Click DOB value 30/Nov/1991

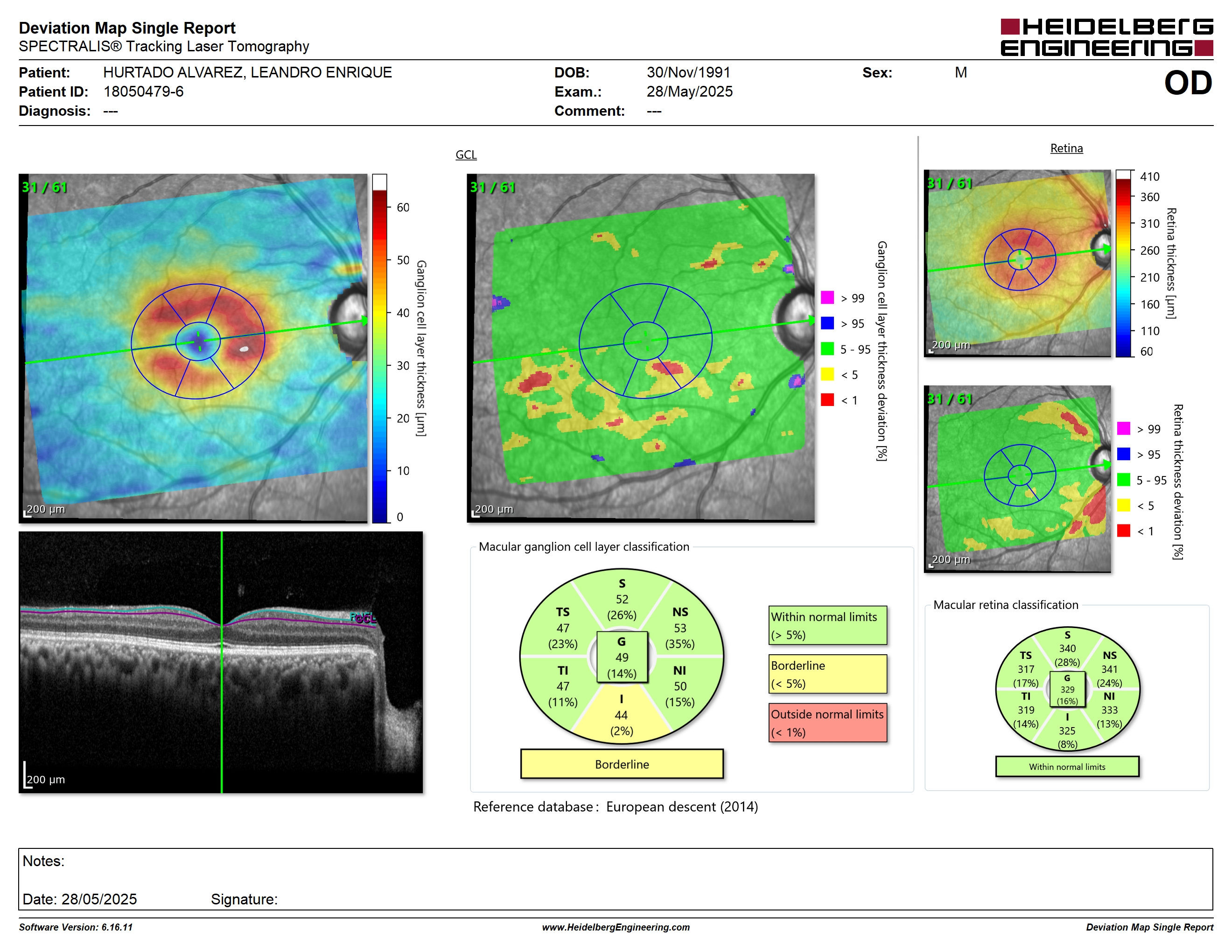tap(688, 72)
